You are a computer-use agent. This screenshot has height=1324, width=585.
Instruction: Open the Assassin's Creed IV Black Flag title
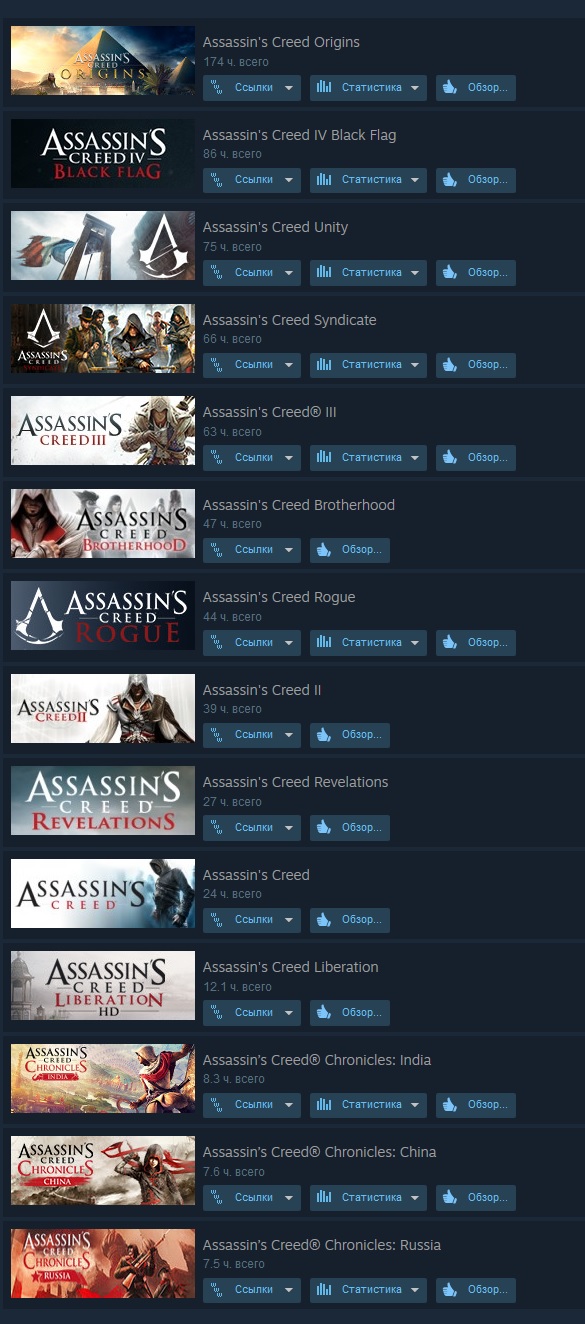[x=299, y=135]
